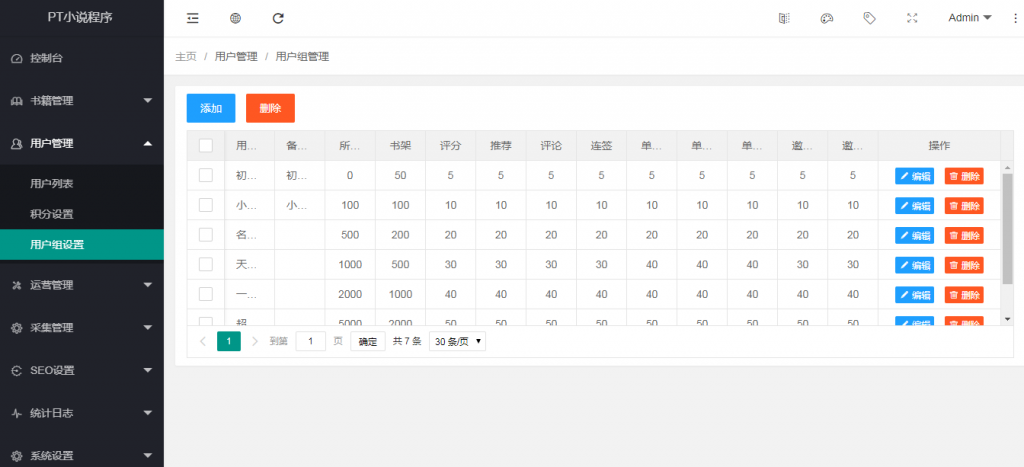
Task: Open the three-dot more options menu
Action: [1015, 18]
